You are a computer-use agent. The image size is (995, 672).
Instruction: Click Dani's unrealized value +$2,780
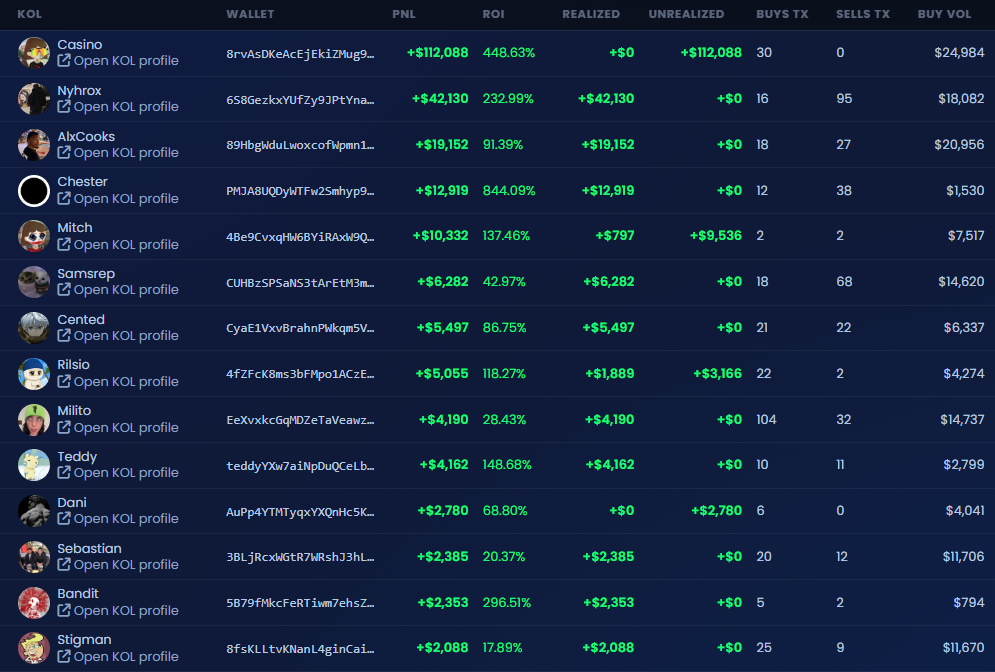(716, 511)
